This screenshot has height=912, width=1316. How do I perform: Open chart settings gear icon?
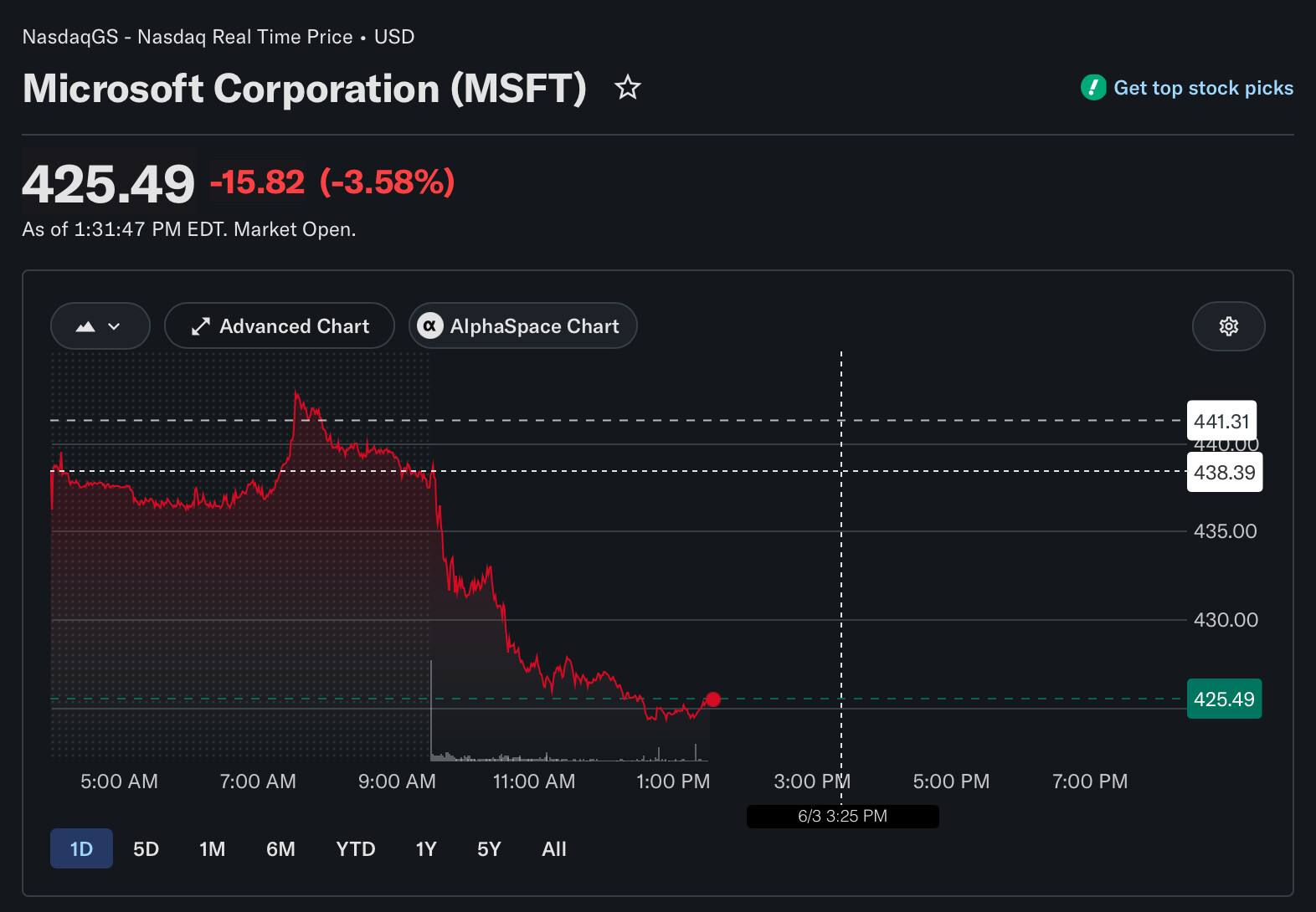(x=1228, y=326)
